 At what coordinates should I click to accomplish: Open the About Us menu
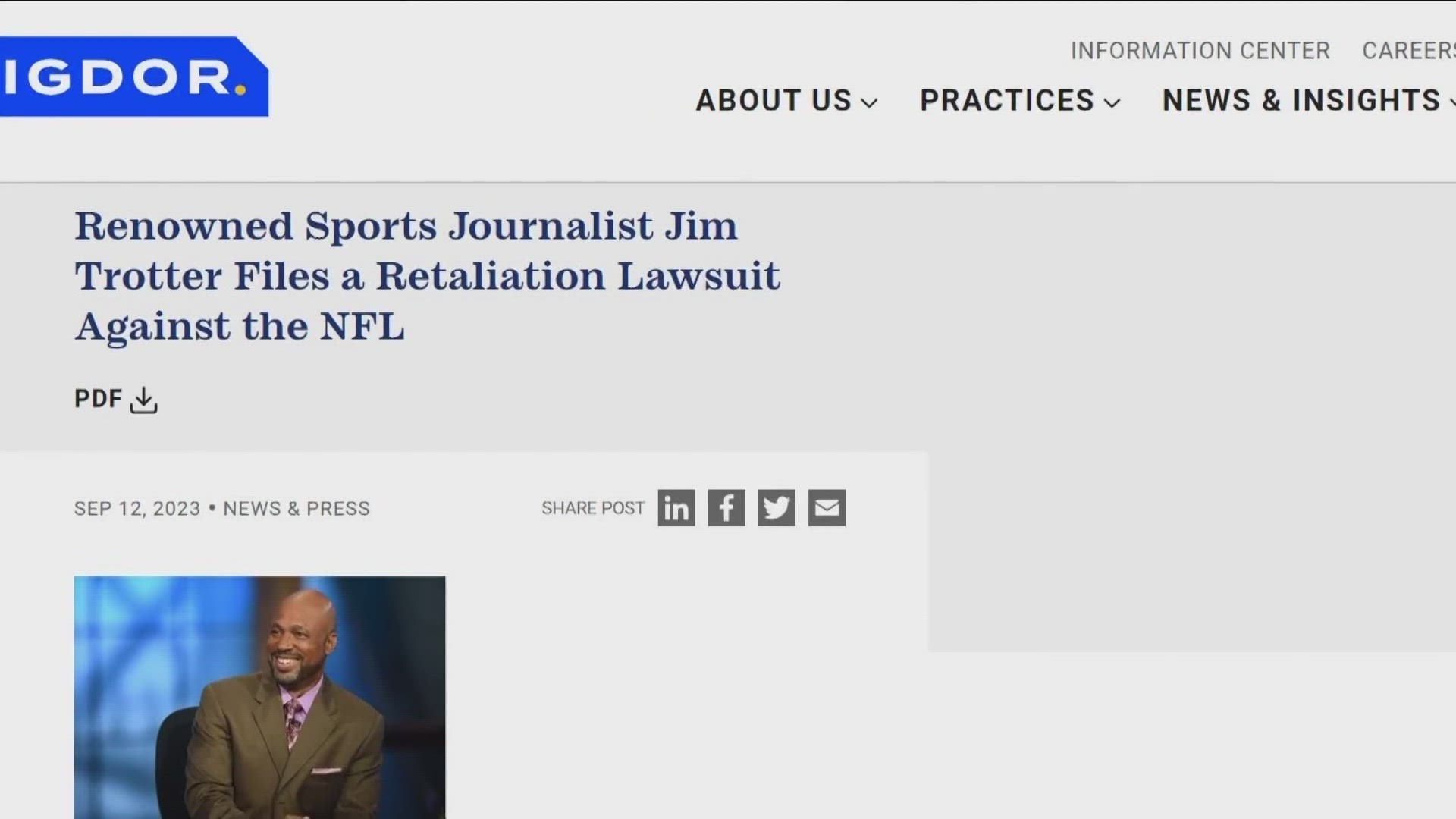(x=786, y=100)
